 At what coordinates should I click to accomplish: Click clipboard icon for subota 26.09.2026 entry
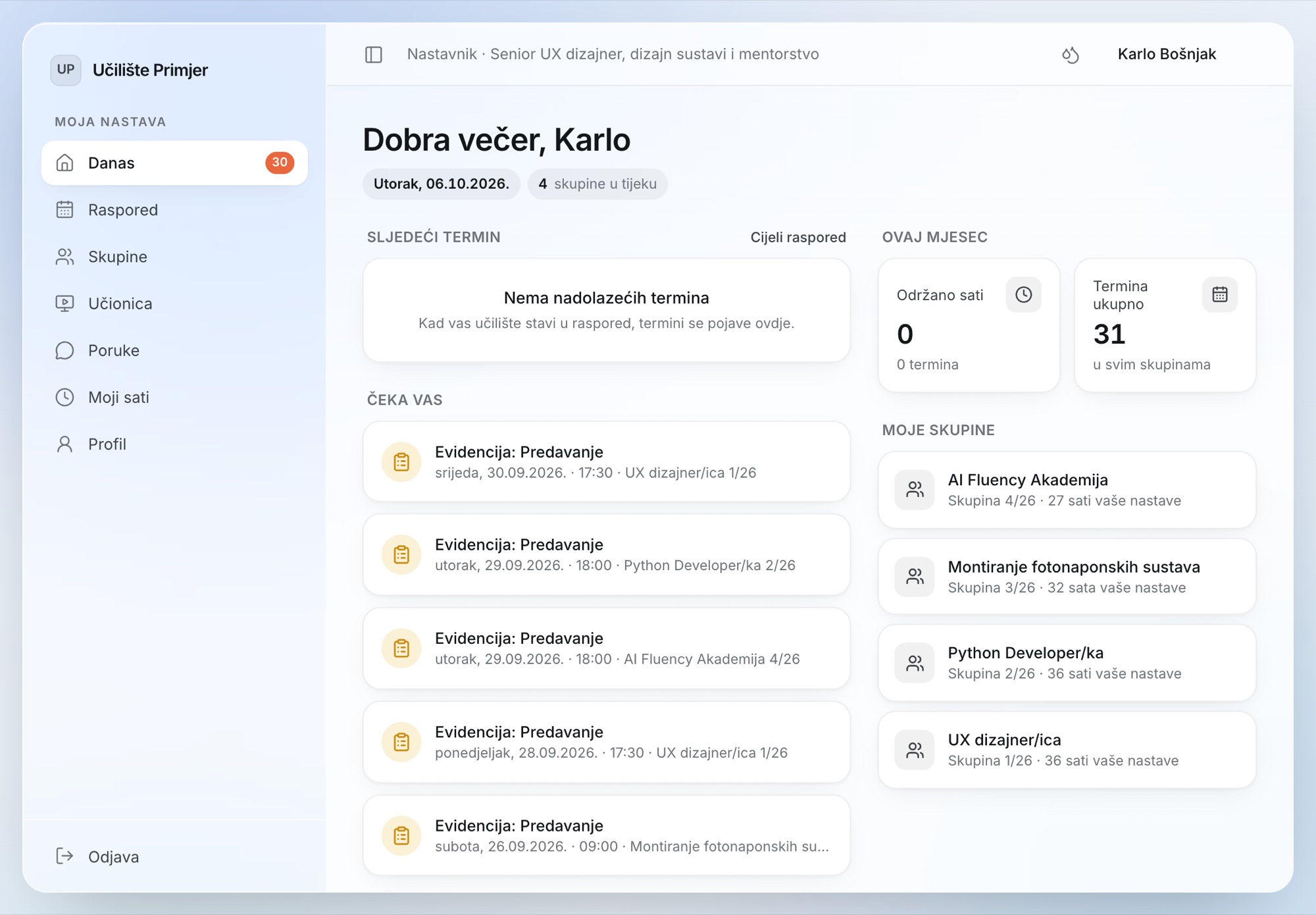click(401, 836)
